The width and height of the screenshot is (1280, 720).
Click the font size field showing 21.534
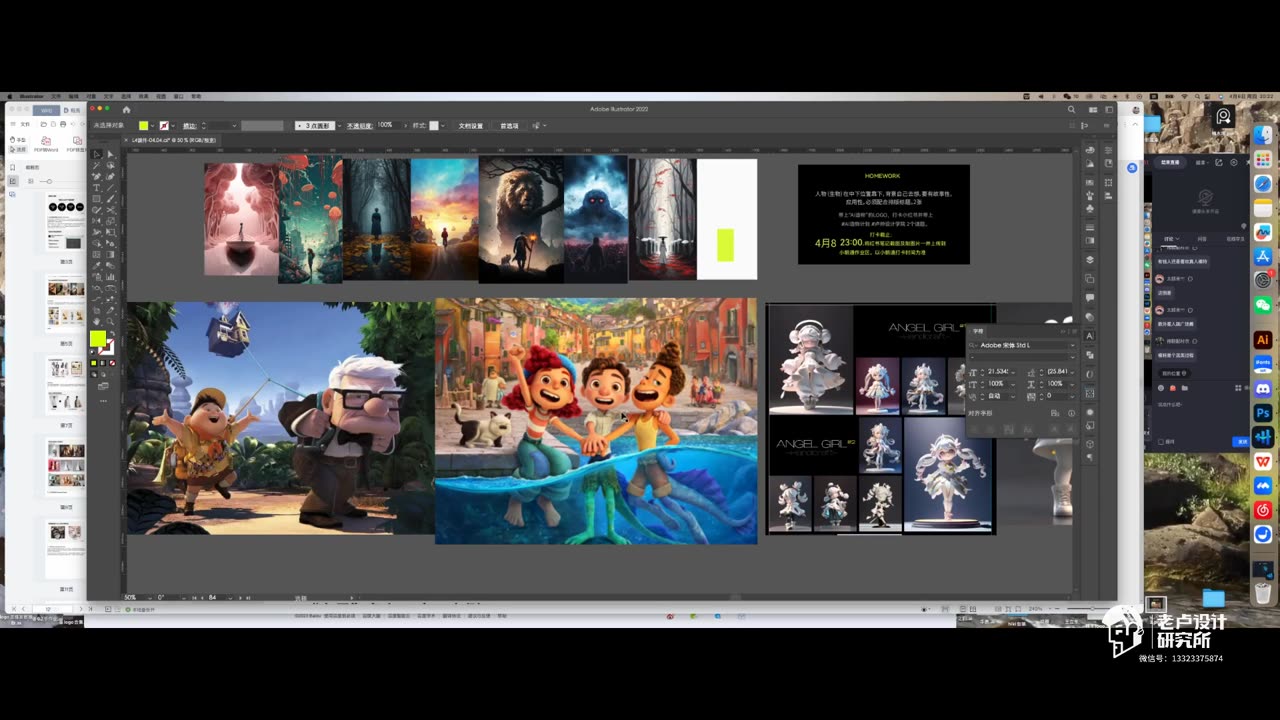(998, 371)
